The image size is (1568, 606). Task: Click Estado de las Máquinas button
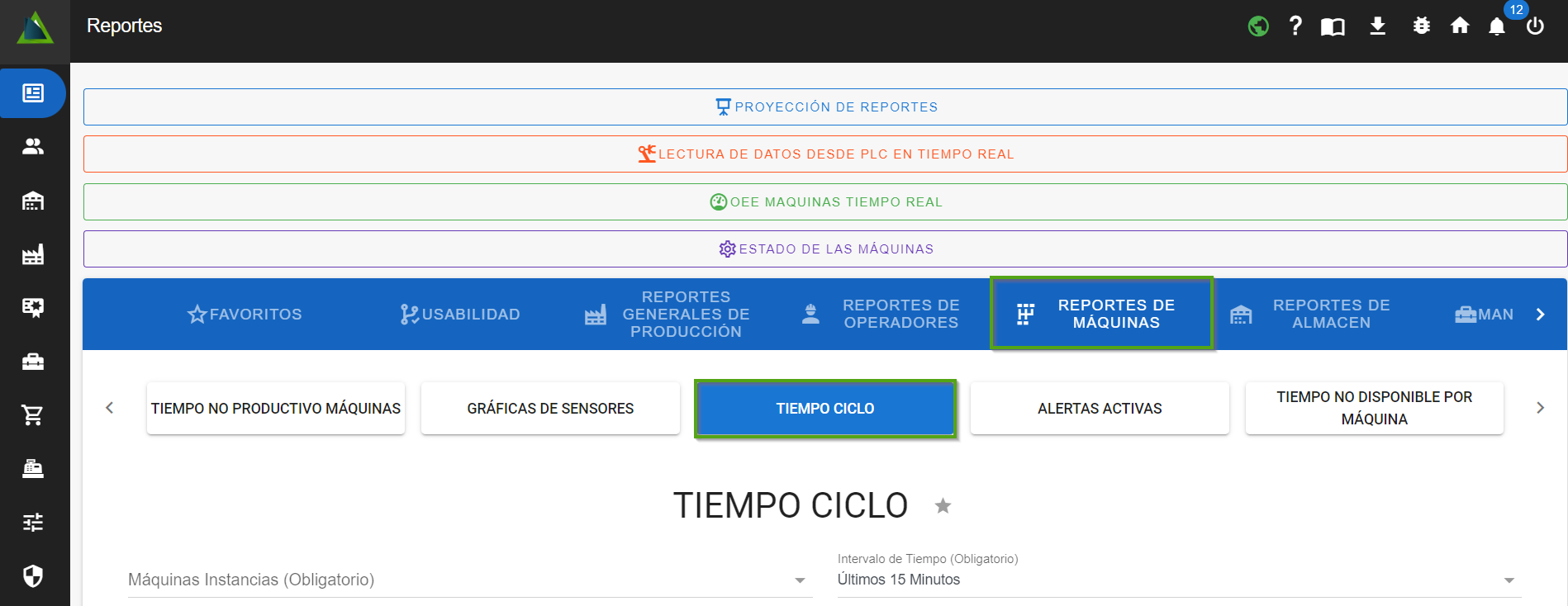point(825,249)
